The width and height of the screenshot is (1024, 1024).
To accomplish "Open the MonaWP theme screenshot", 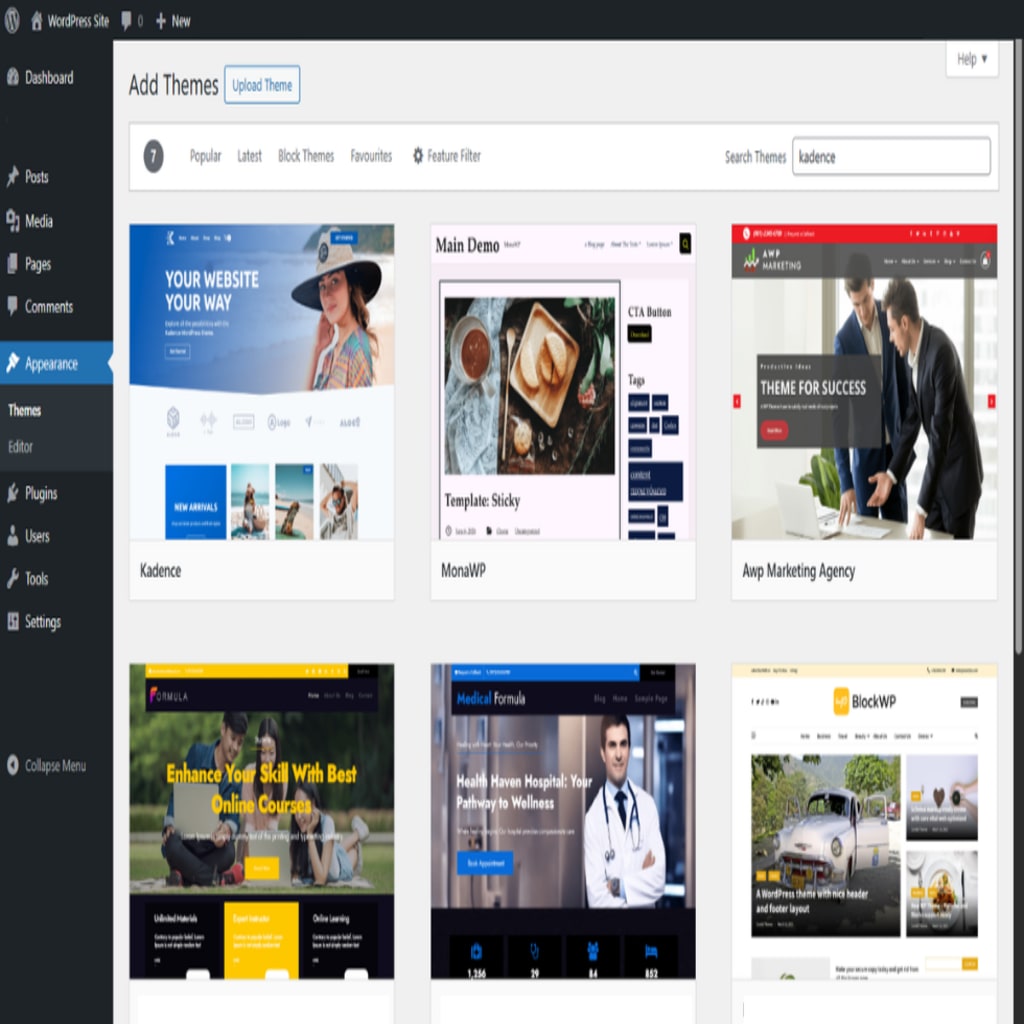I will pos(563,382).
